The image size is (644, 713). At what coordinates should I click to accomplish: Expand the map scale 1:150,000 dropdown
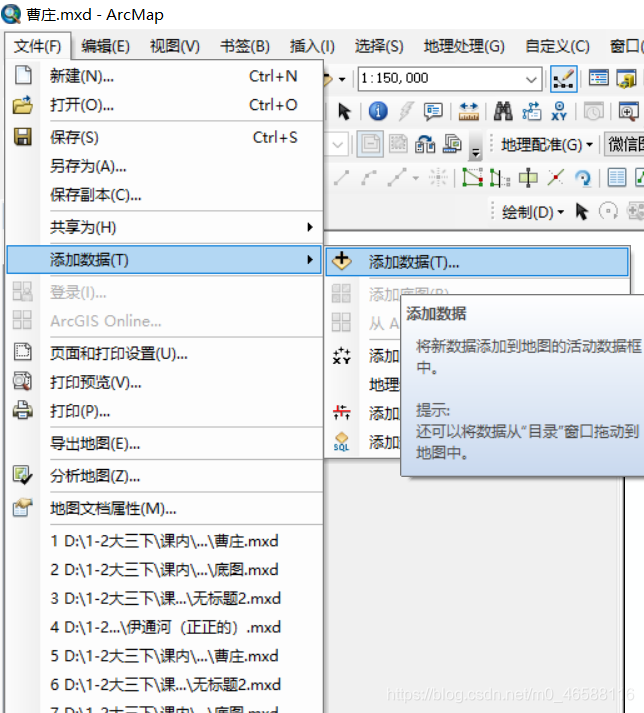[531, 79]
